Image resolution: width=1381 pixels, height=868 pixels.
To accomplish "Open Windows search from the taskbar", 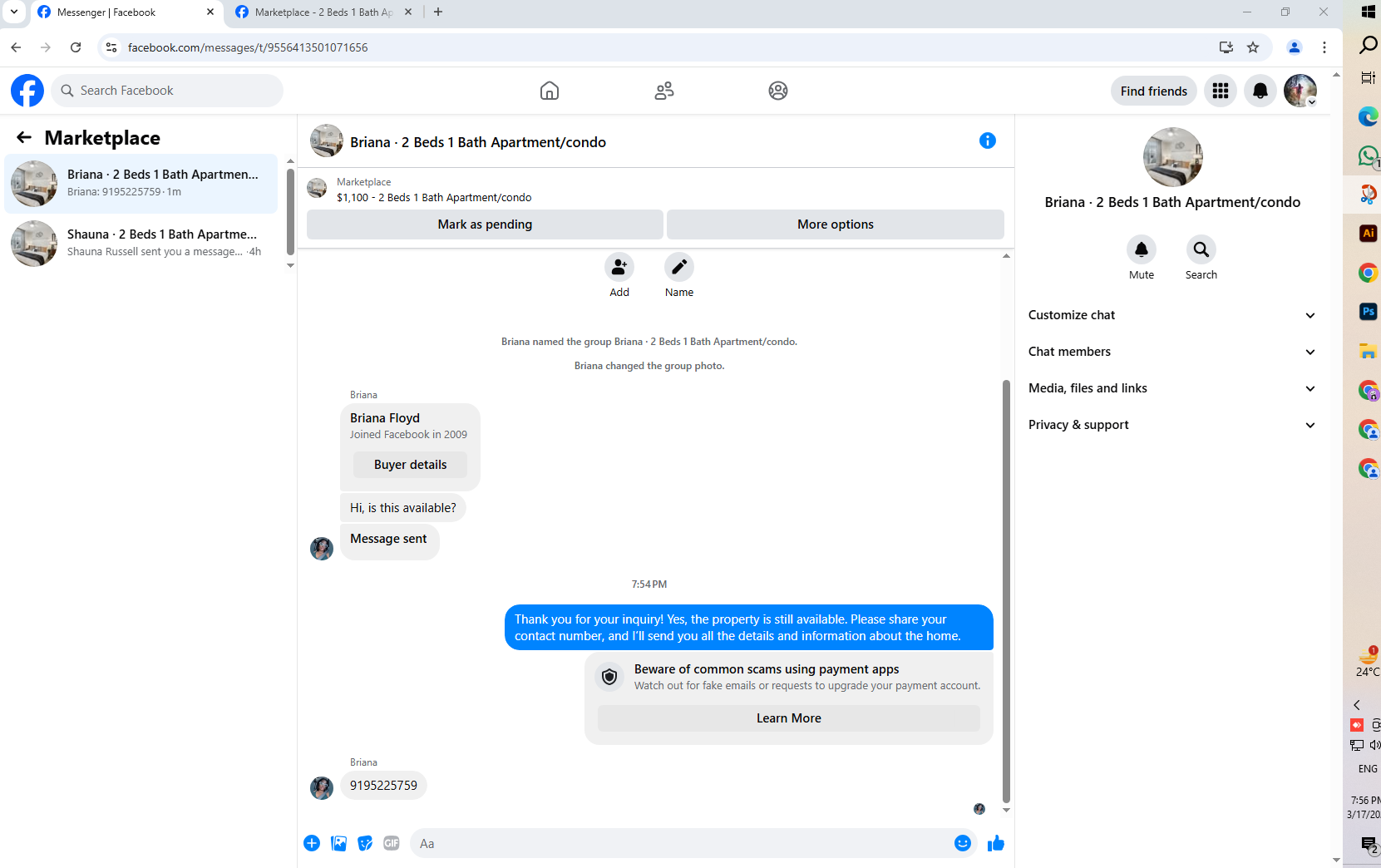I will tap(1369, 44).
